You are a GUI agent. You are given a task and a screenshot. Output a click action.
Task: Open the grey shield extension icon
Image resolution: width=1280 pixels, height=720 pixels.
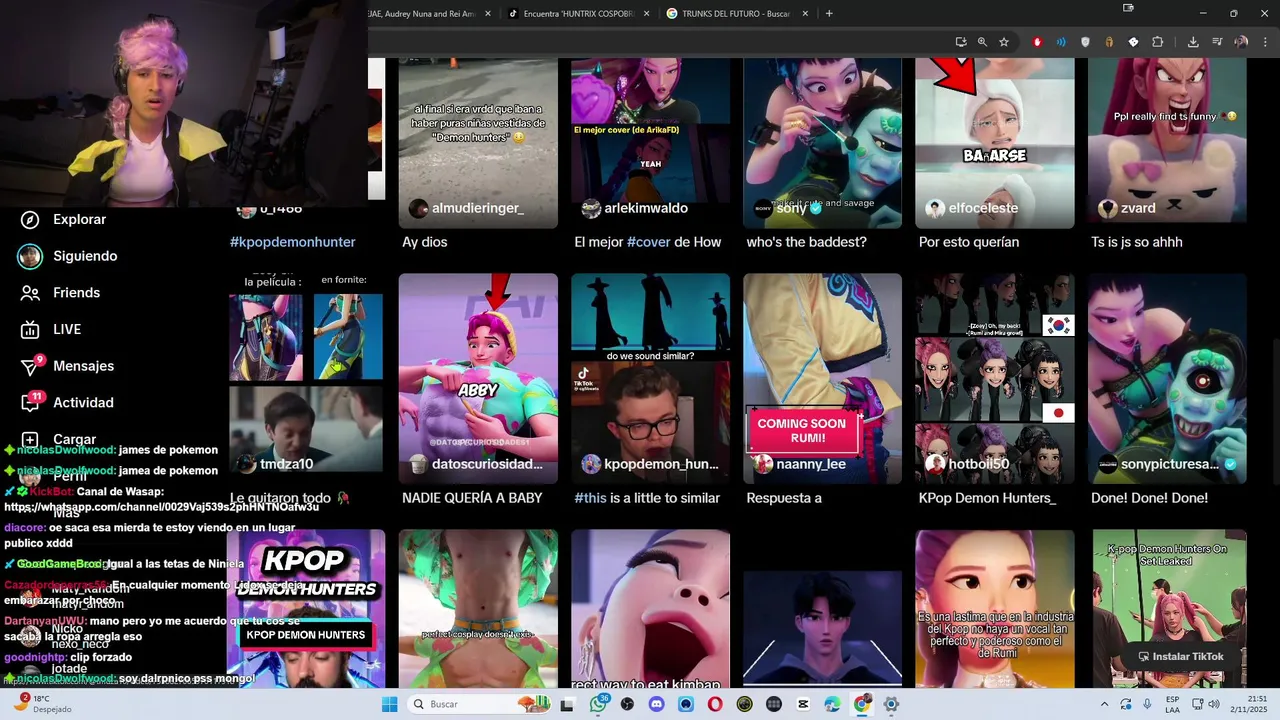tap(1085, 42)
